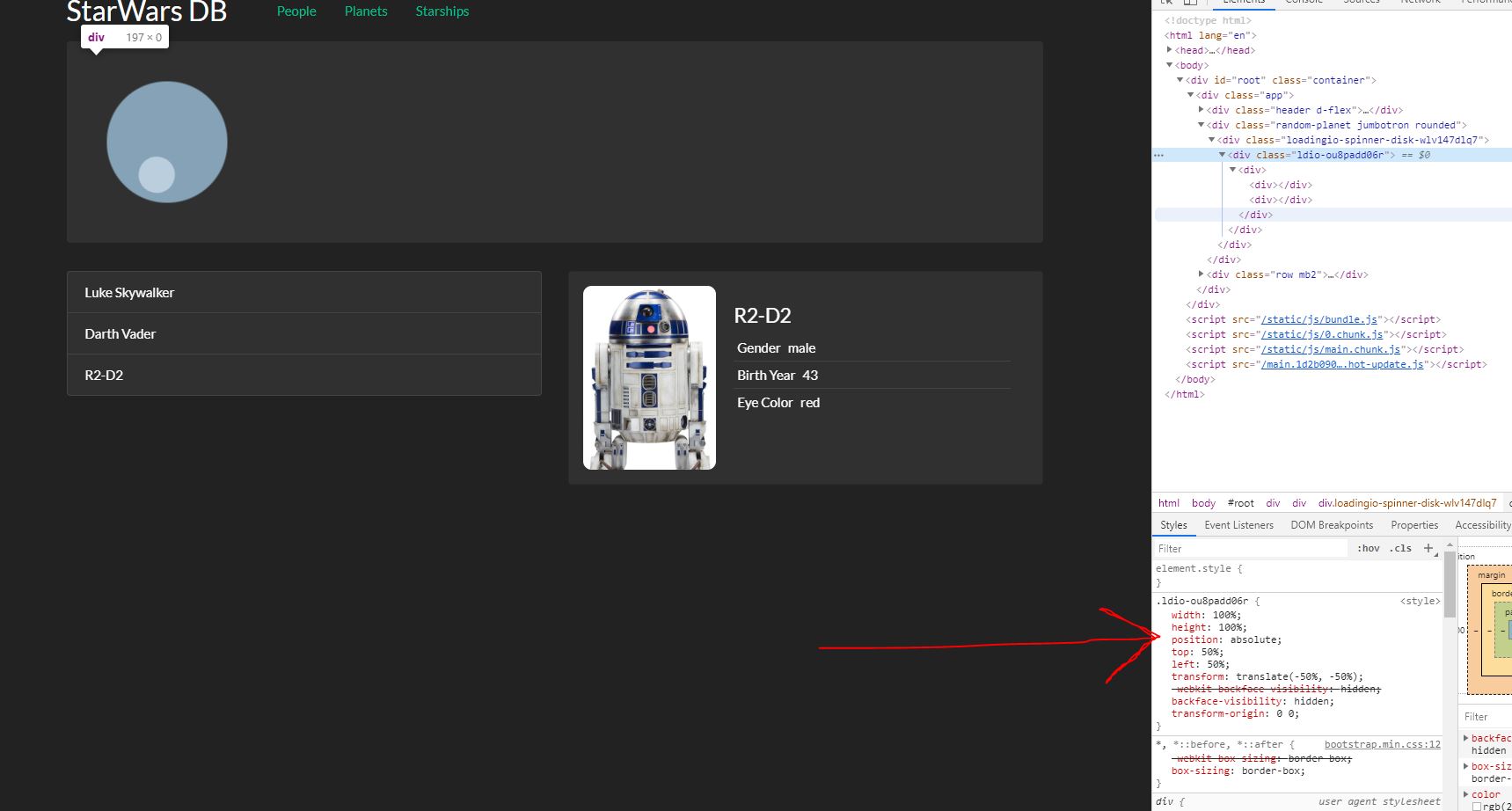This screenshot has width=1512, height=811.
Task: Edit the box-sizing: border-box declaration
Action: tap(1238, 771)
